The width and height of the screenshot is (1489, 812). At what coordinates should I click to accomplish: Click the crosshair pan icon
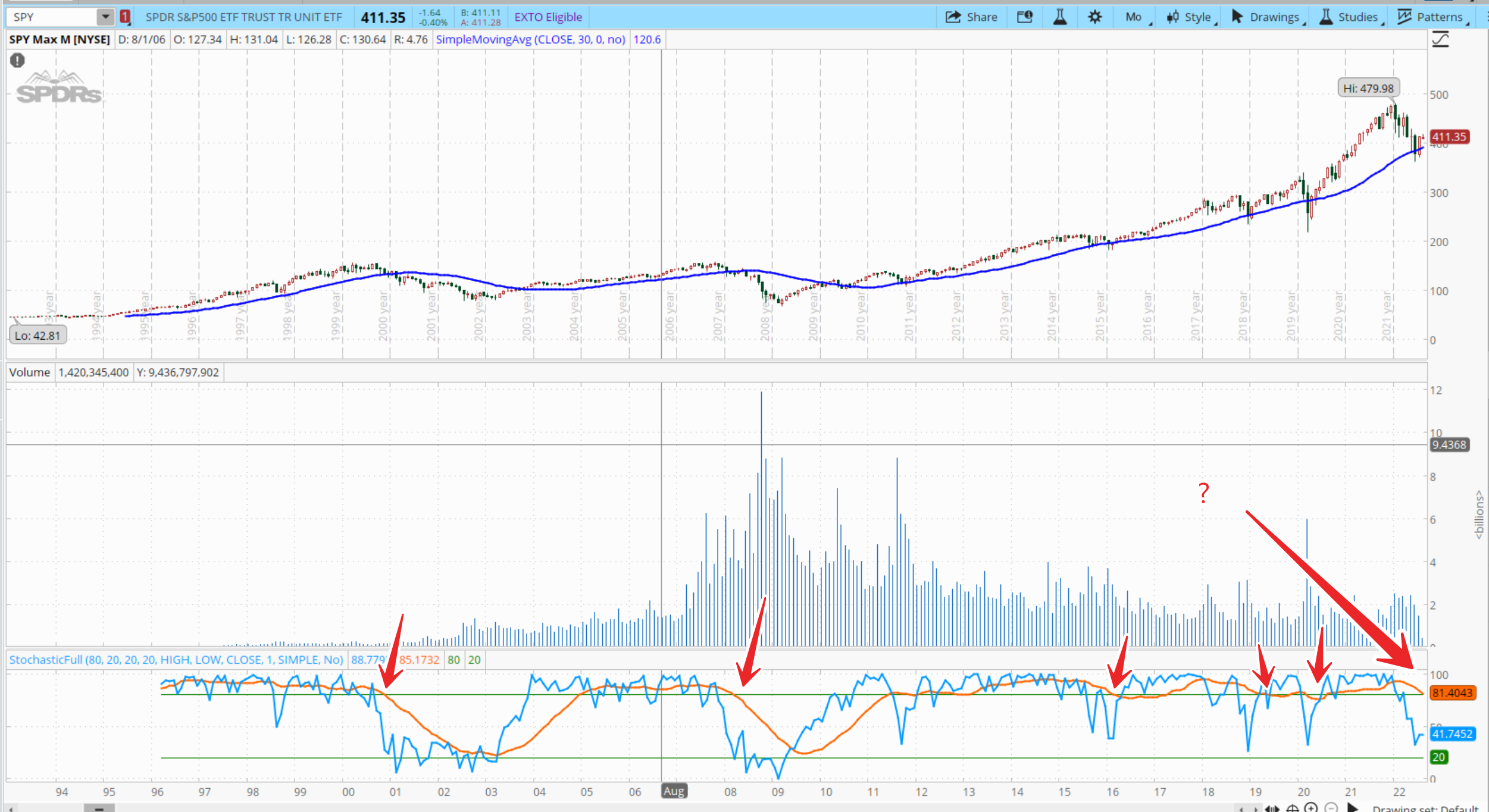click(x=1292, y=808)
